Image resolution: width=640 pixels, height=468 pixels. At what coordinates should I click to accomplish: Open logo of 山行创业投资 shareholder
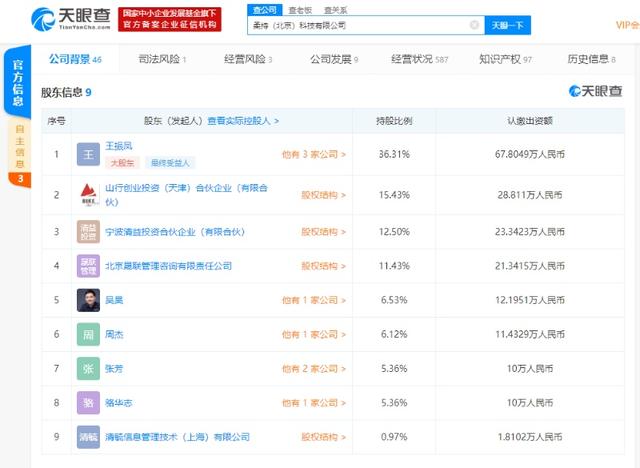[88, 195]
